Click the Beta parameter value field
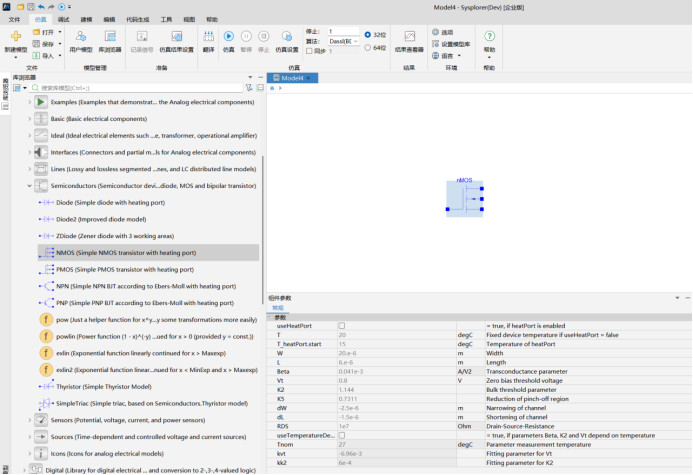 tap(397, 372)
